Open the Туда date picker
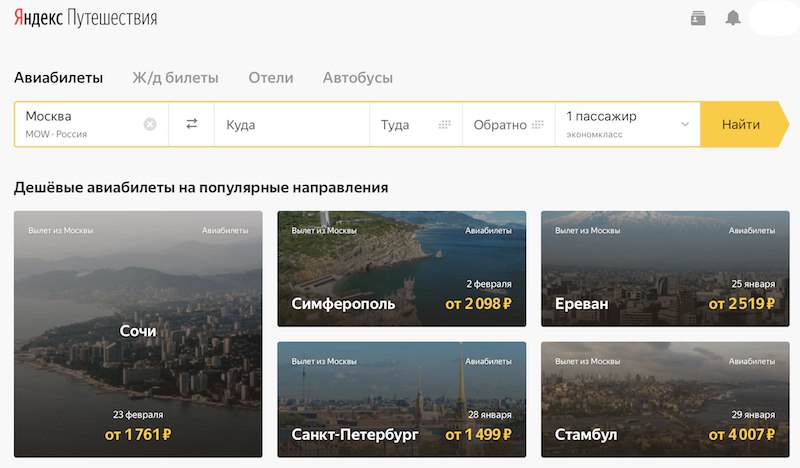The image size is (800, 468). click(416, 125)
